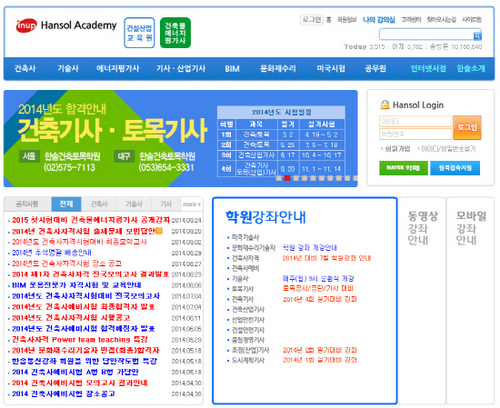
Task: Open the 공무원 main menu
Action: pos(375,69)
